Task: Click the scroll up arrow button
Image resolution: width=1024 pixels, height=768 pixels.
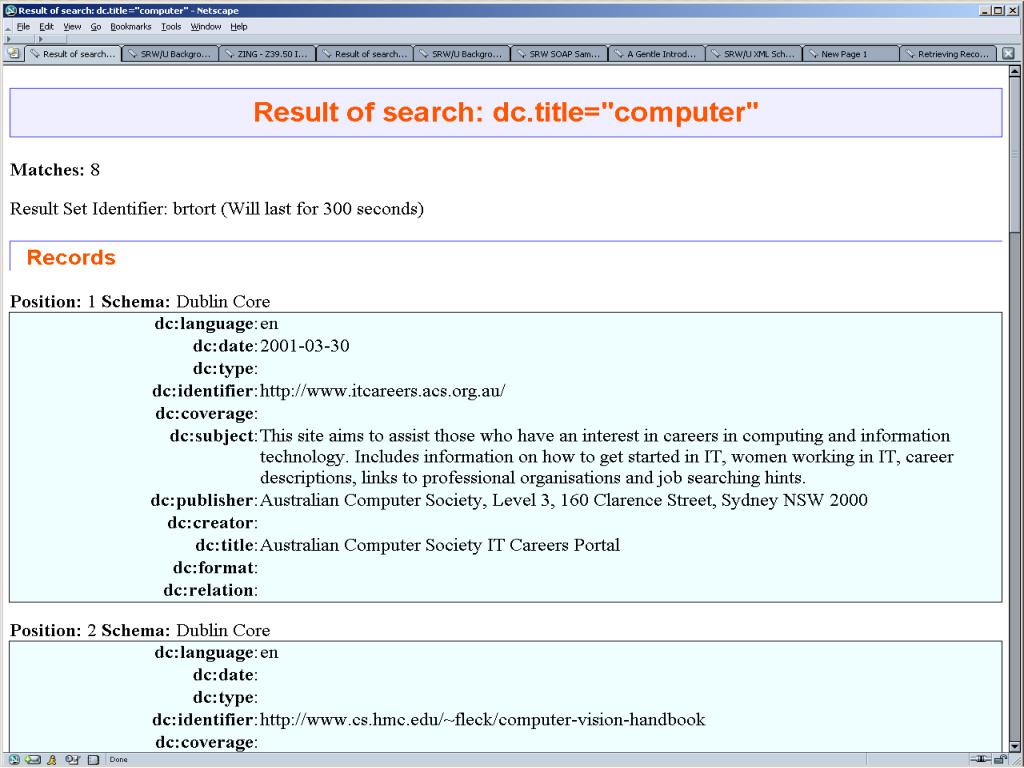Action: coord(1015,71)
